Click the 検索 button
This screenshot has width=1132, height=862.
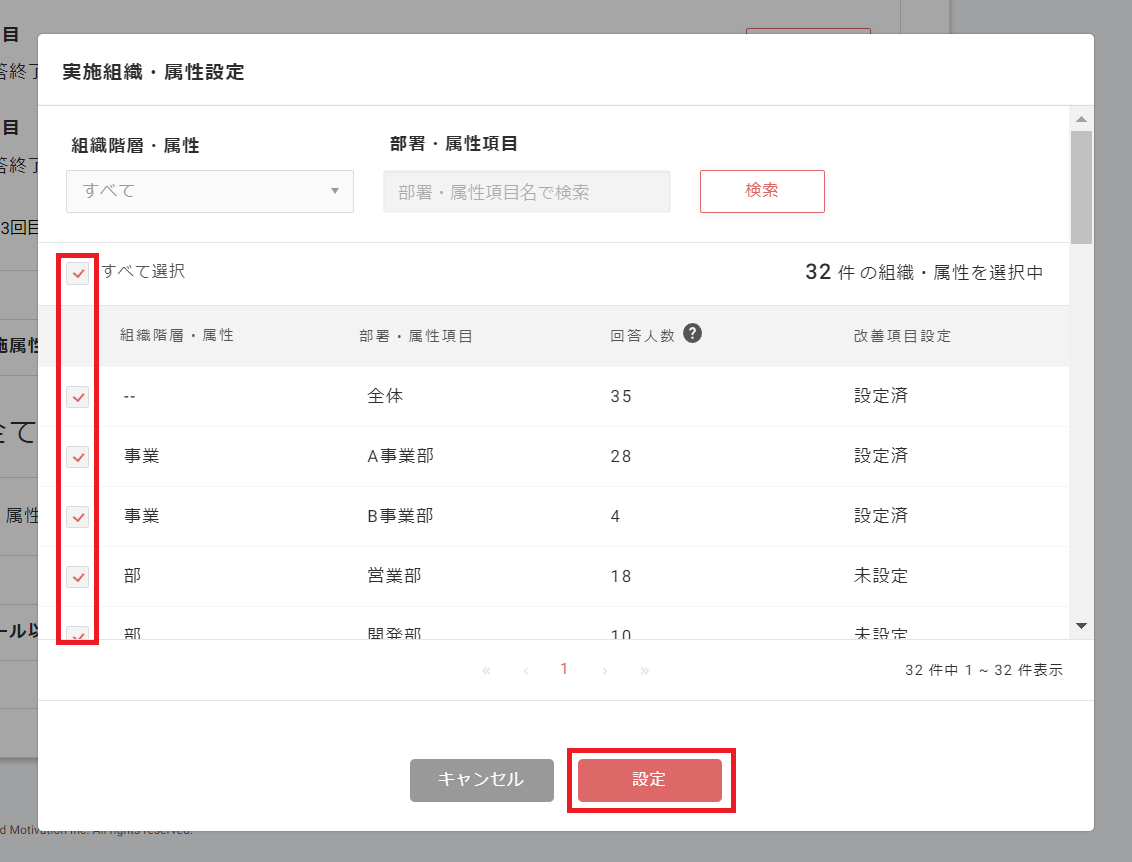tap(762, 191)
